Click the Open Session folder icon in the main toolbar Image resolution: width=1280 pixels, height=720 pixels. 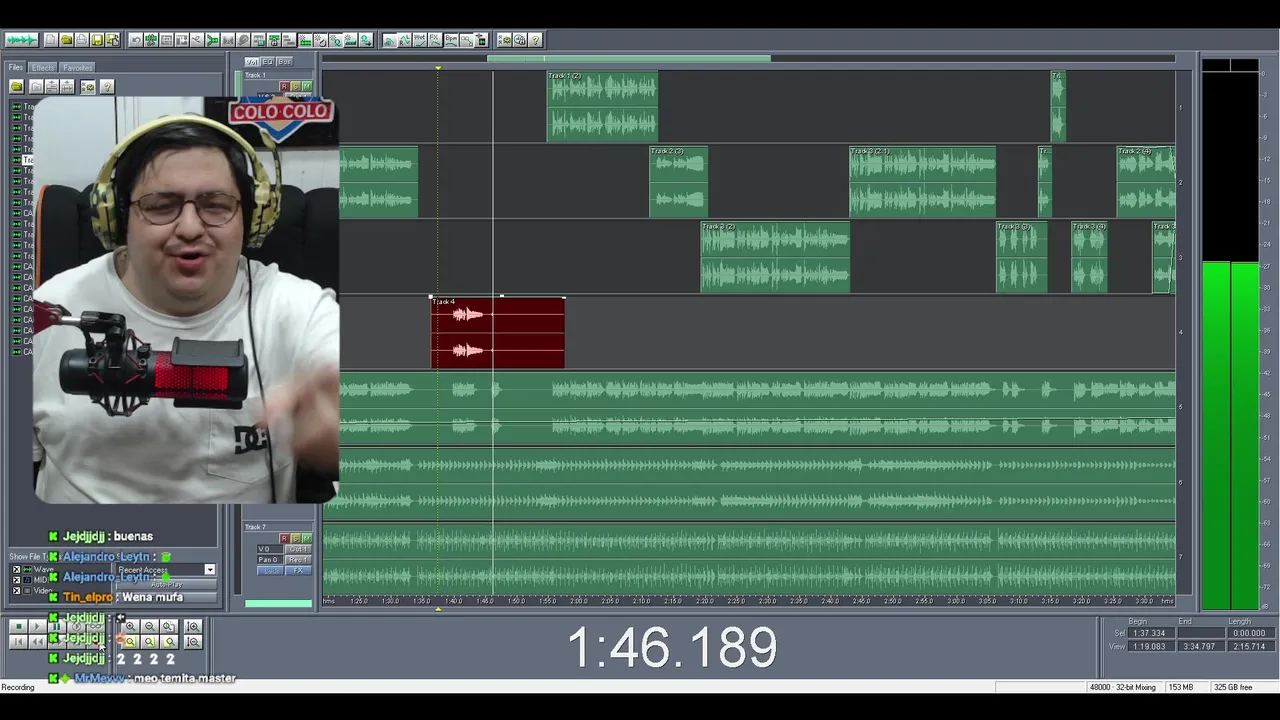[66, 40]
